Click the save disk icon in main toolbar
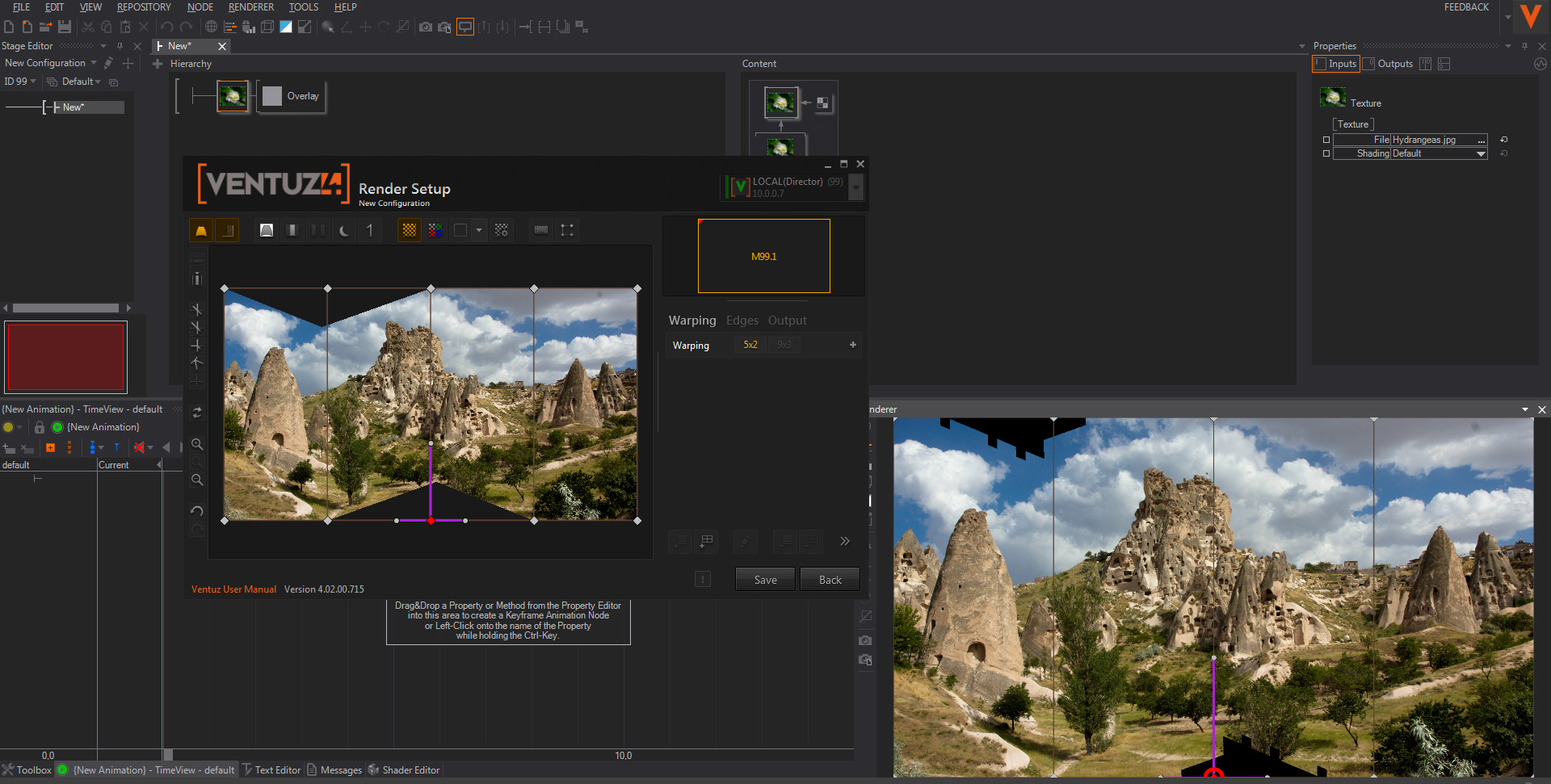The height and width of the screenshot is (784, 1551). click(x=65, y=27)
